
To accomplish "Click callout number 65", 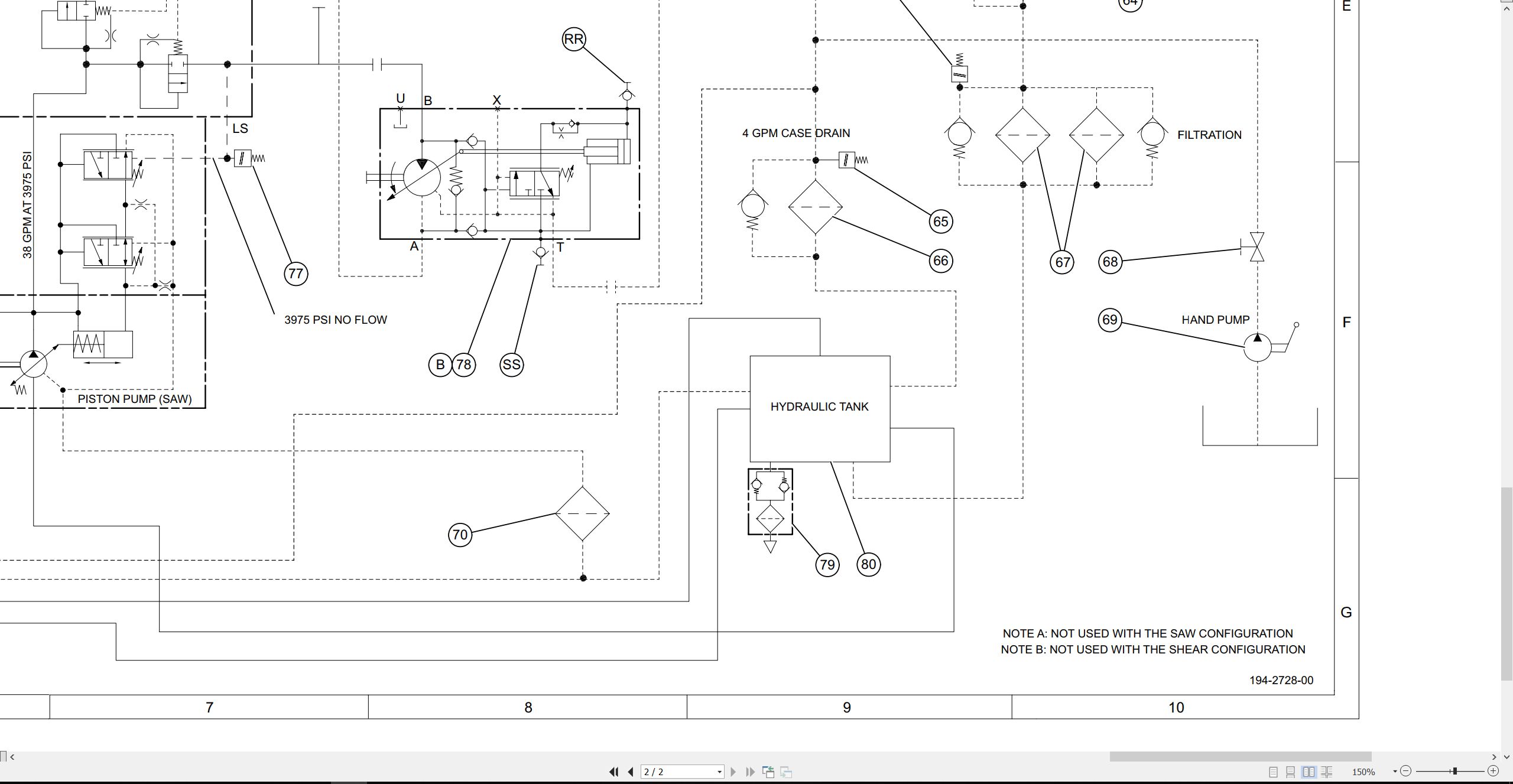I will (941, 222).
